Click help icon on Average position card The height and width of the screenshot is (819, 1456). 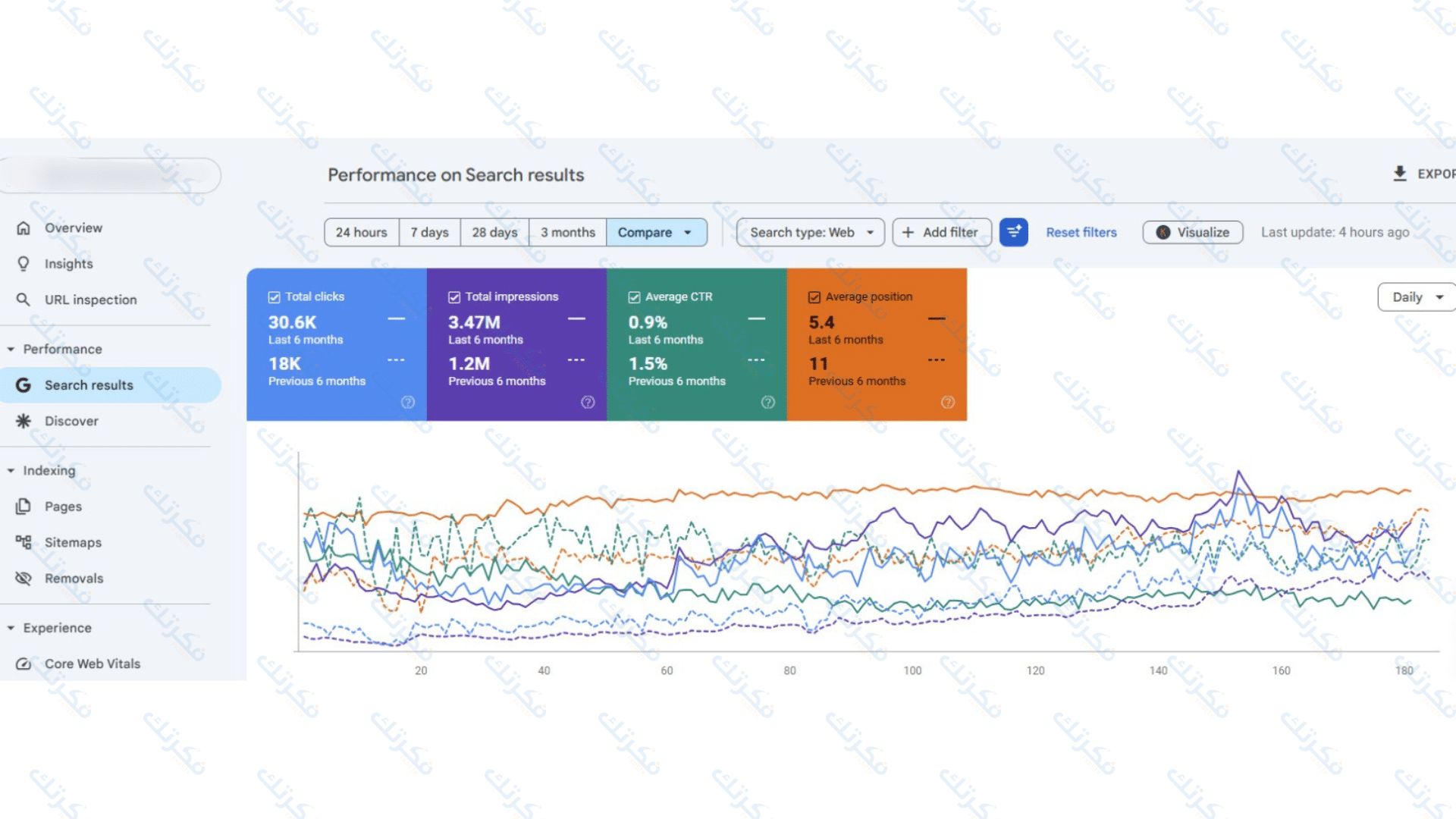[947, 402]
